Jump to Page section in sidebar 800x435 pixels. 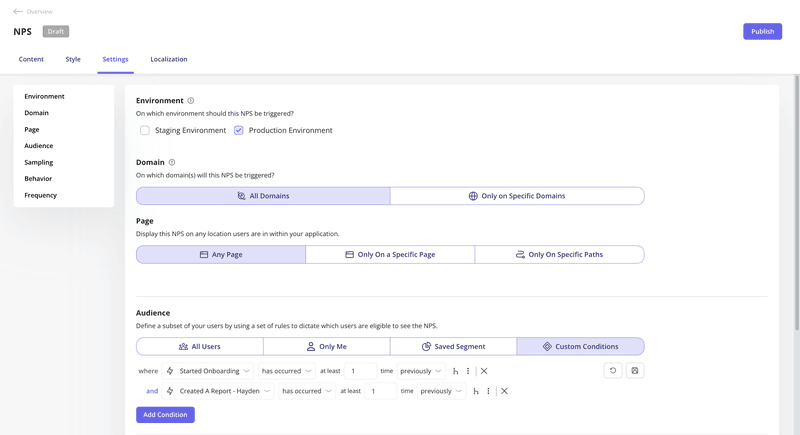[32, 130]
